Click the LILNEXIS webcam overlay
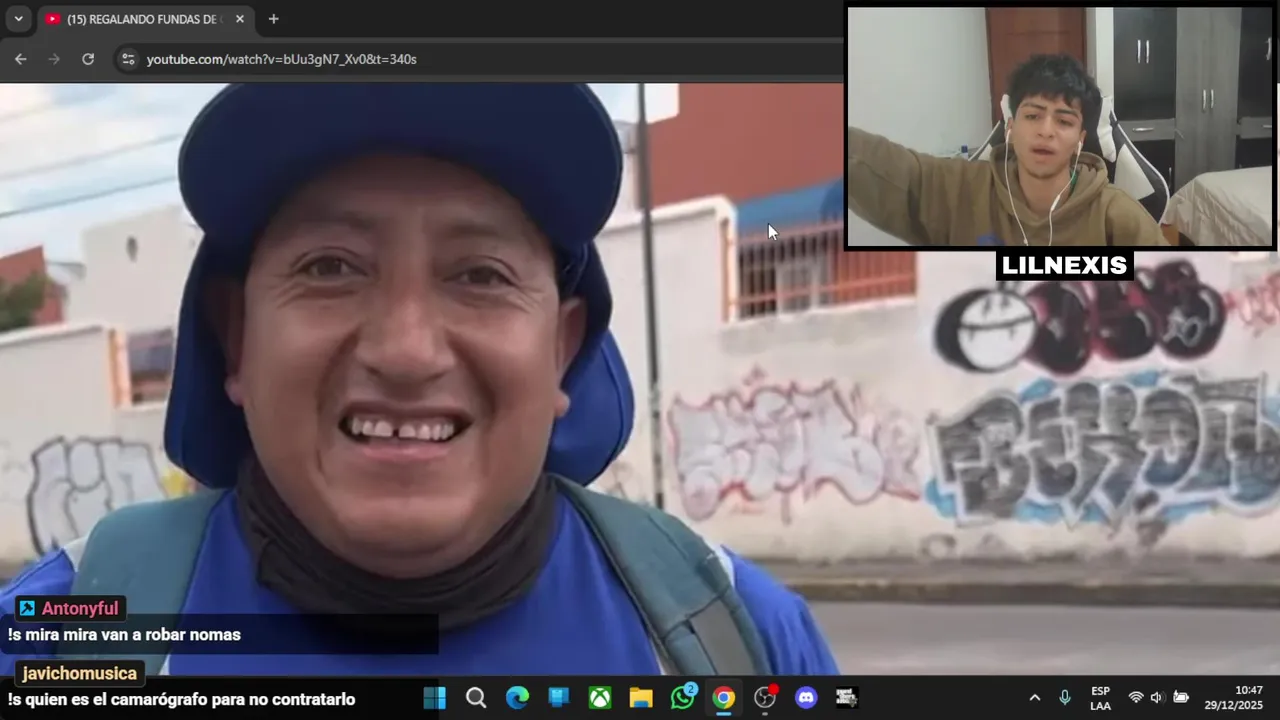The image size is (1280, 720). click(x=1060, y=127)
